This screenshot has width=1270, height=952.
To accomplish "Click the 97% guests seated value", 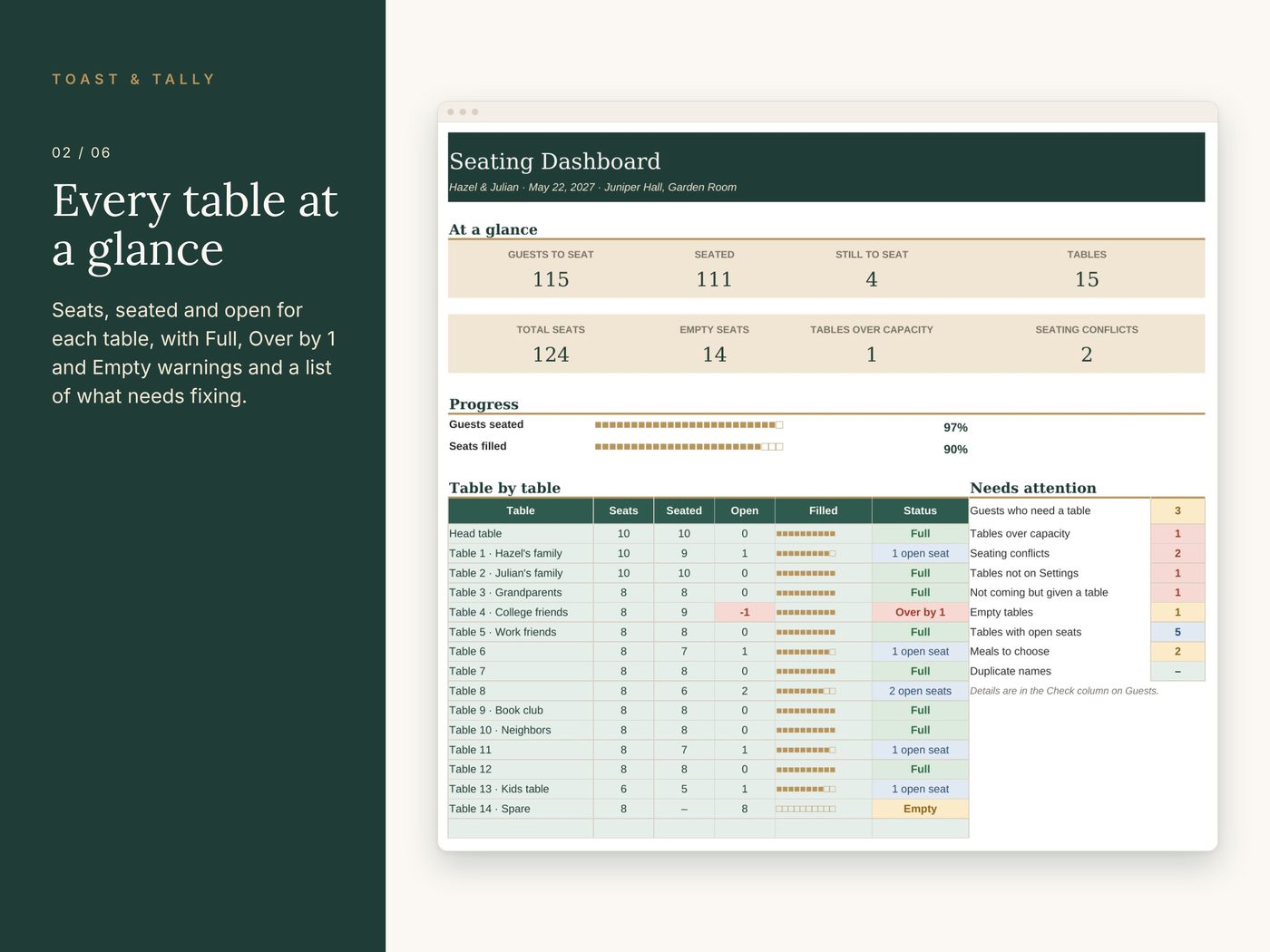I will click(x=955, y=427).
